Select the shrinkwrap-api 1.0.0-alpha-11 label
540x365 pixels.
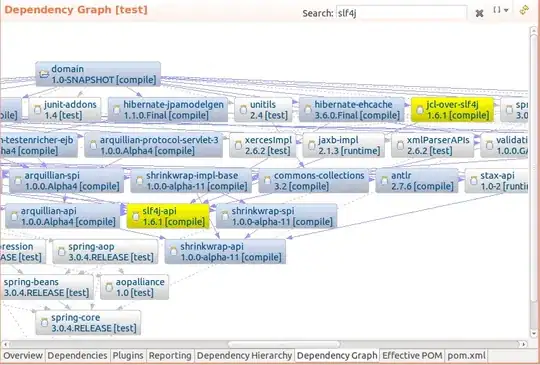pyautogui.click(x=231, y=252)
